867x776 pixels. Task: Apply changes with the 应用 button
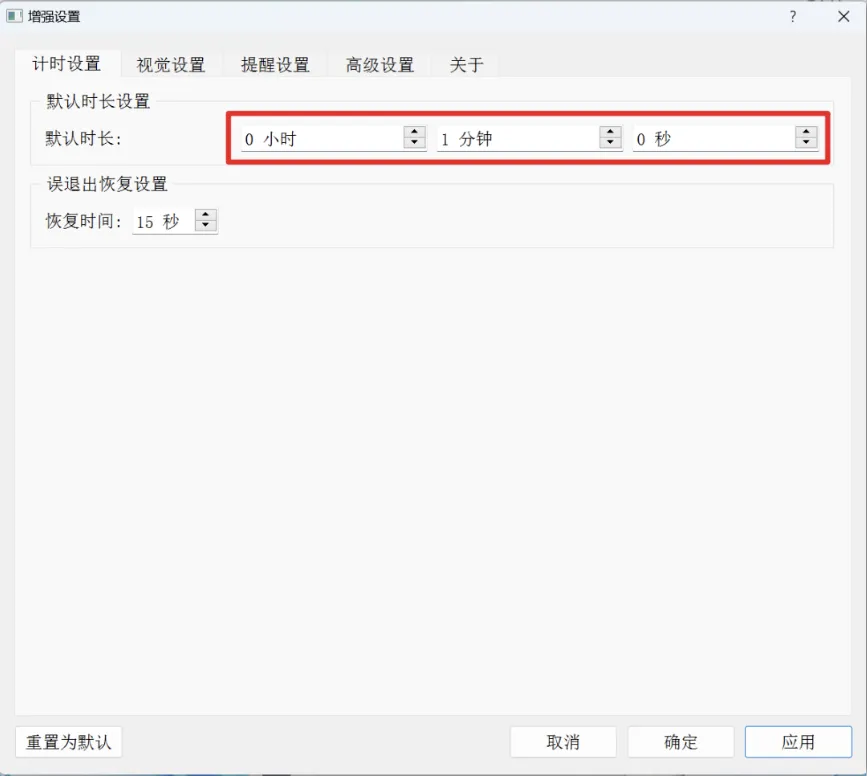[798, 742]
